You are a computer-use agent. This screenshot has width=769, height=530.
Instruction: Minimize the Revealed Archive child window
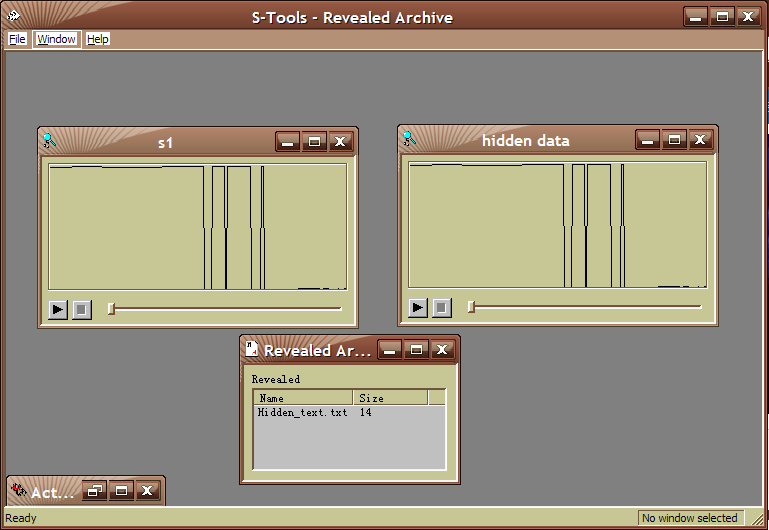pyautogui.click(x=390, y=350)
